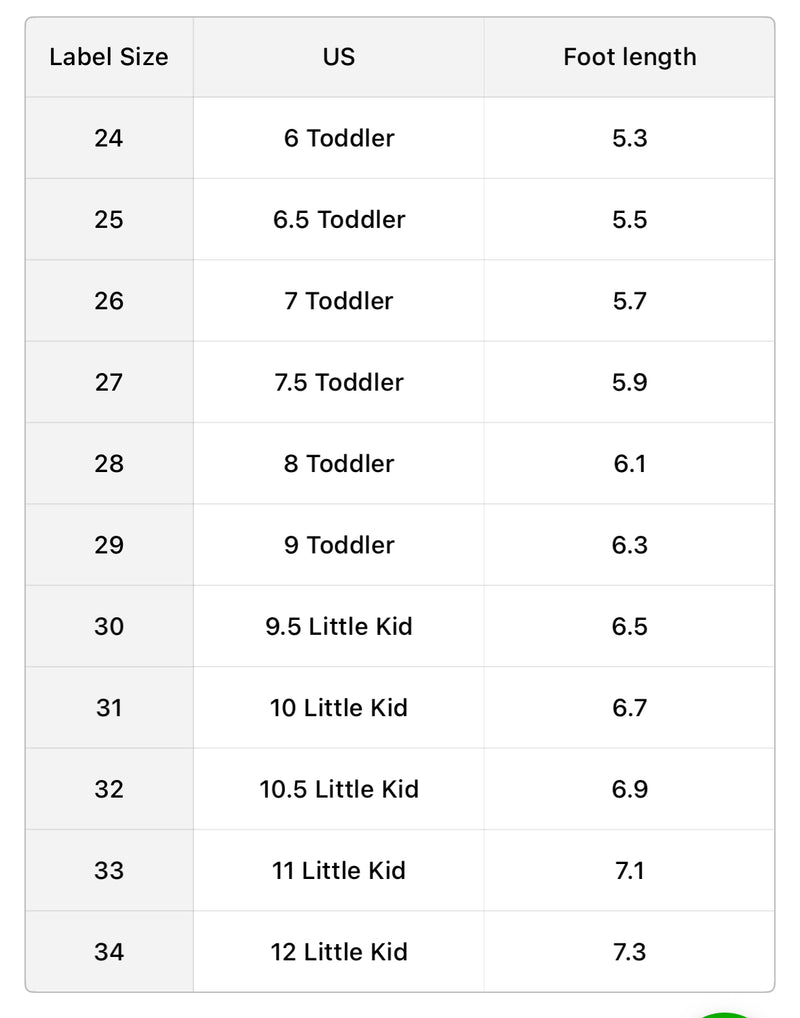800x1018 pixels.
Task: Select label size 26 cell
Action: pyautogui.click(x=109, y=301)
